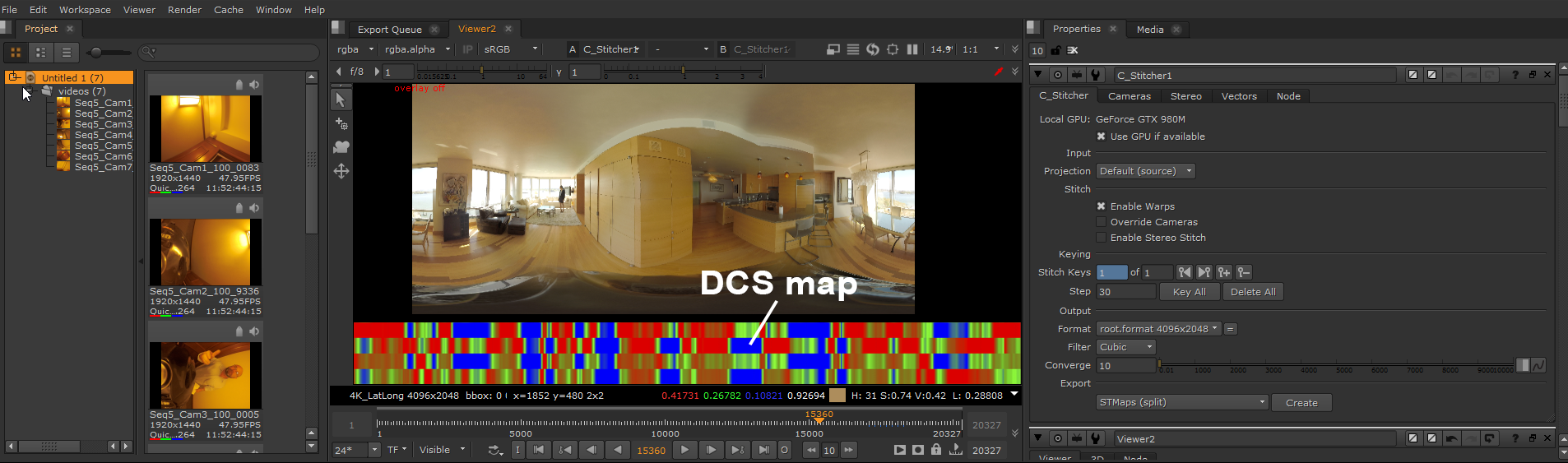Viewport: 1568px width, 463px height.
Task: Select the camera tool in viewer toolbar
Action: (341, 147)
